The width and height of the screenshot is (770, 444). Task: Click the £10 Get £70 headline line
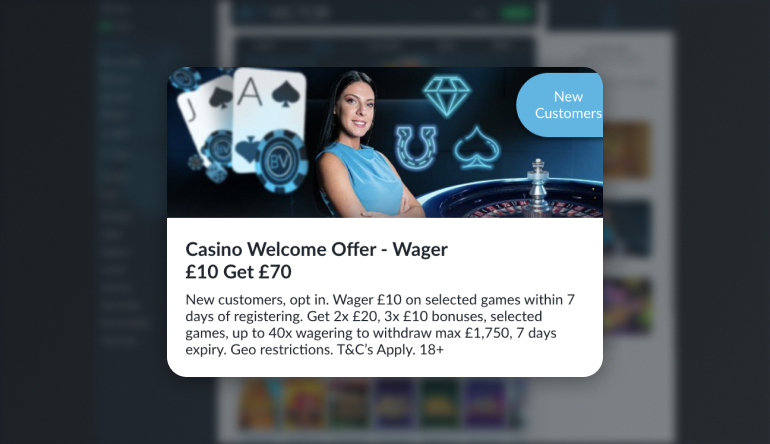[238, 272]
